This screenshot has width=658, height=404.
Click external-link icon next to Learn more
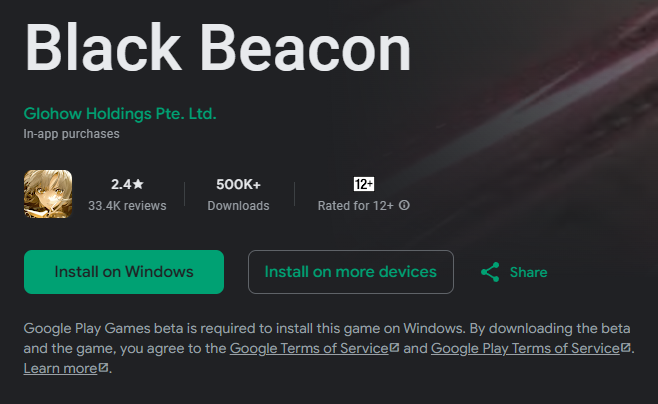coord(104,368)
